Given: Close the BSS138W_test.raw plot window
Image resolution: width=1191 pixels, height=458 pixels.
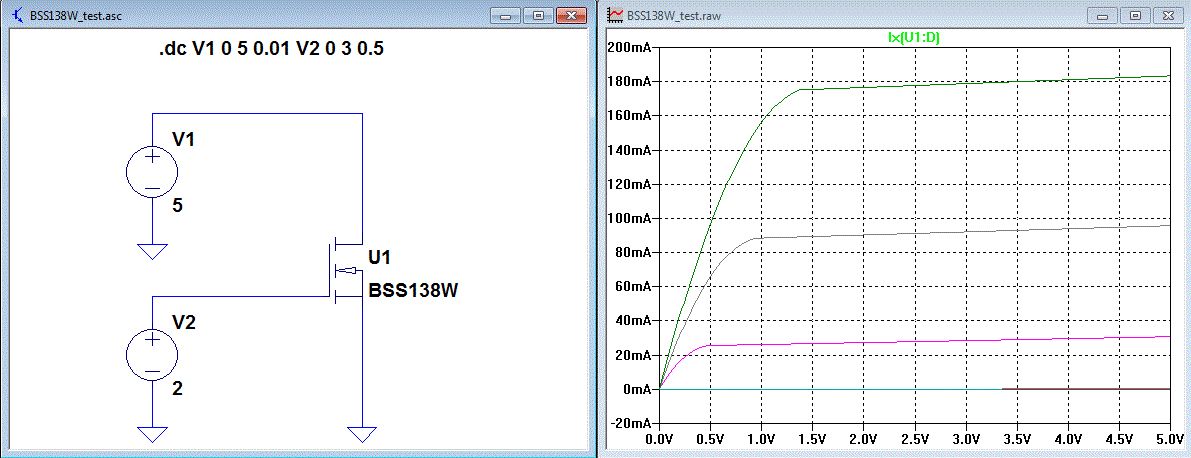Looking at the screenshot, I should pyautogui.click(x=1167, y=14).
